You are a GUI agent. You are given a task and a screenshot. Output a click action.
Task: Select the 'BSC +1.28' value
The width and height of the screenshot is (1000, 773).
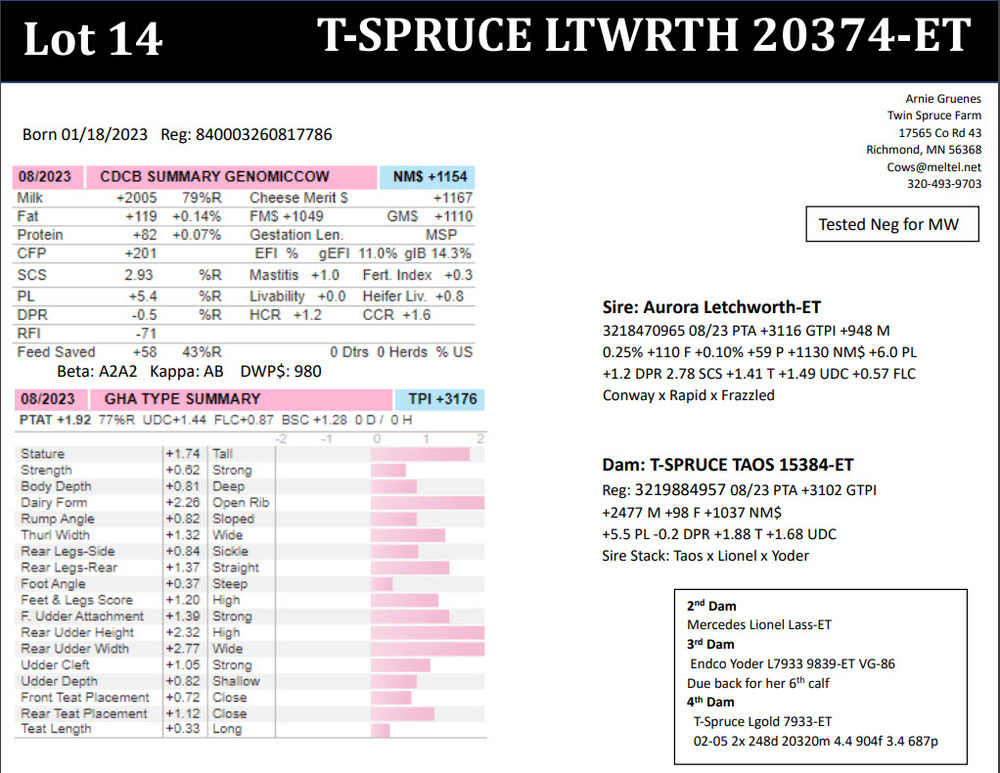click(x=314, y=420)
